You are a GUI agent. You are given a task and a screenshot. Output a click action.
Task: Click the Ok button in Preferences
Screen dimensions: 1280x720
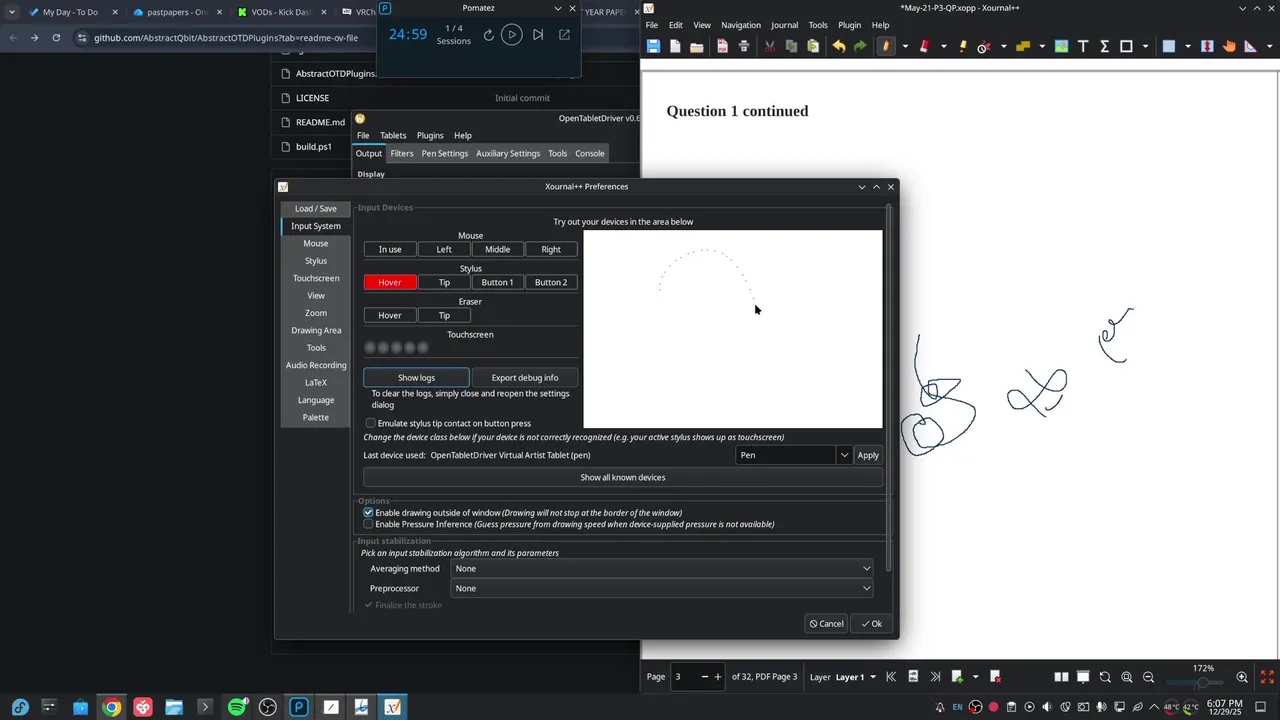872,623
